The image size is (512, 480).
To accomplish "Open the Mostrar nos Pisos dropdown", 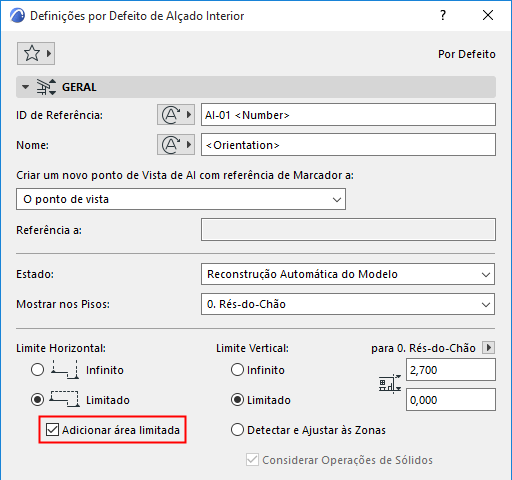I will 348,304.
